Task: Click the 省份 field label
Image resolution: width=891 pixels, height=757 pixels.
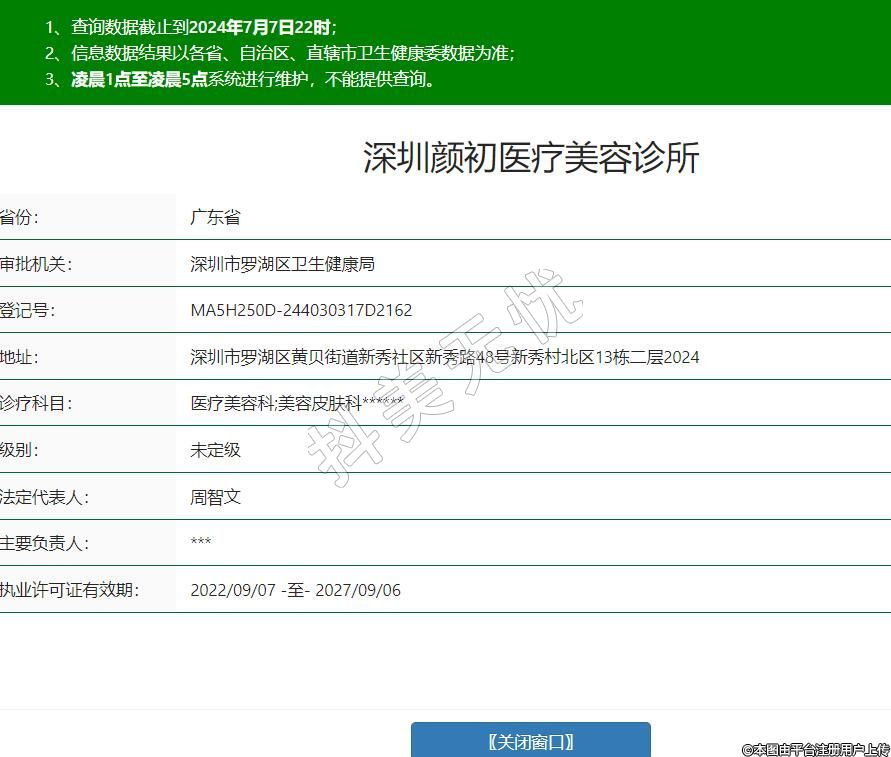Action: 20,217
